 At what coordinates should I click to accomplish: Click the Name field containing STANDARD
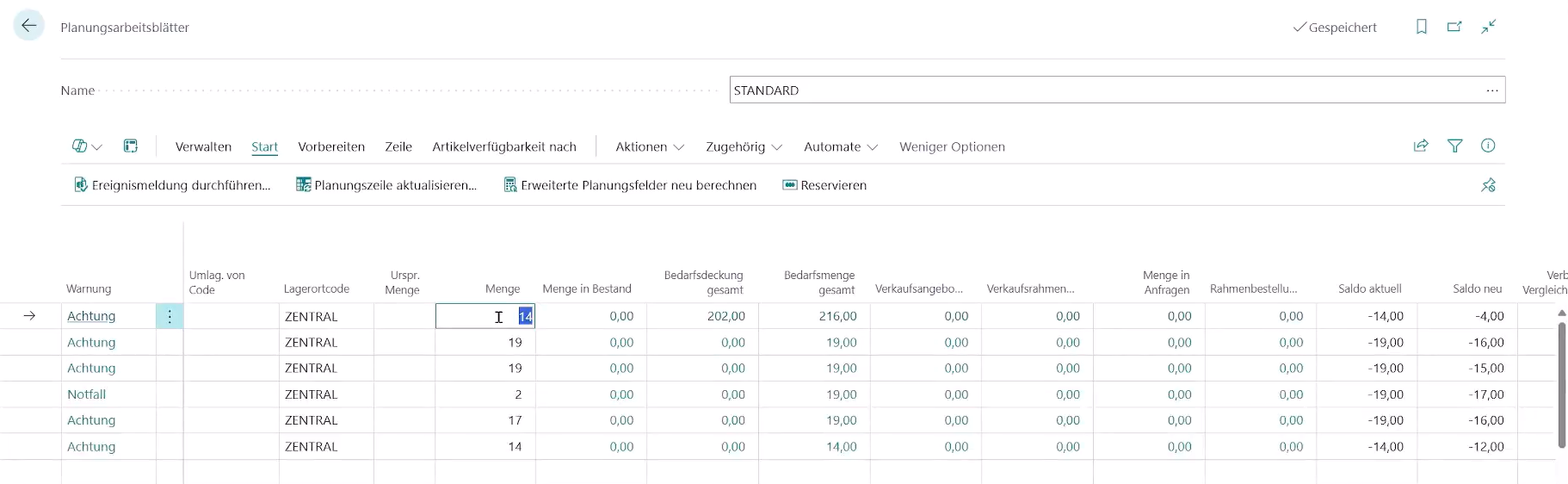point(1117,90)
